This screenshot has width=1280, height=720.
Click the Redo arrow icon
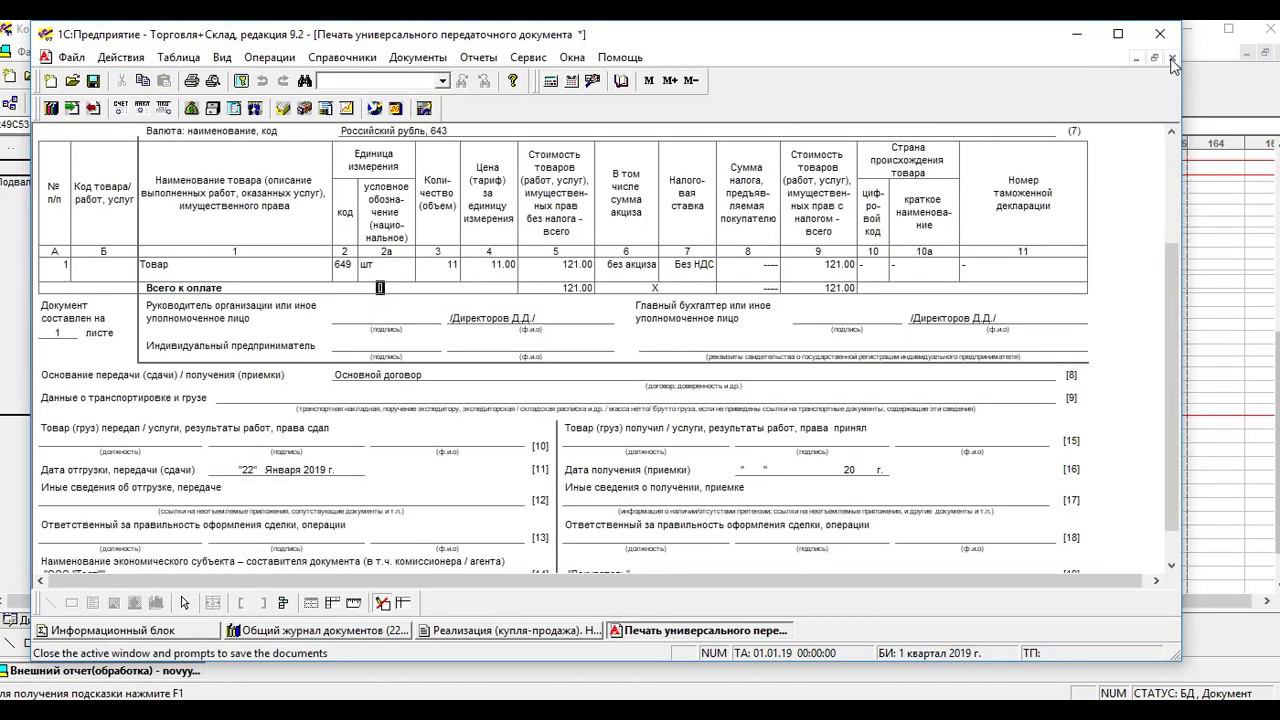[283, 81]
